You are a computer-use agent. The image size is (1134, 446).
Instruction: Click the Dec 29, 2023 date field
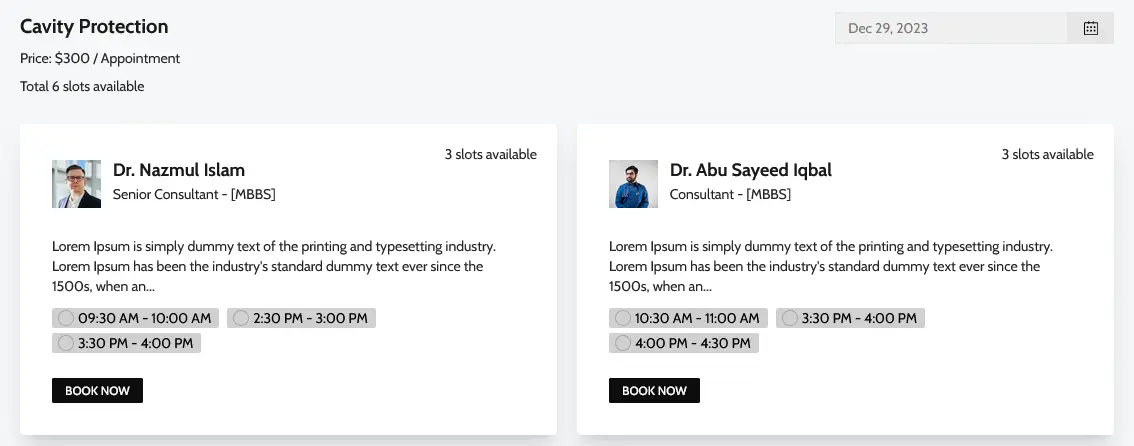pos(951,28)
